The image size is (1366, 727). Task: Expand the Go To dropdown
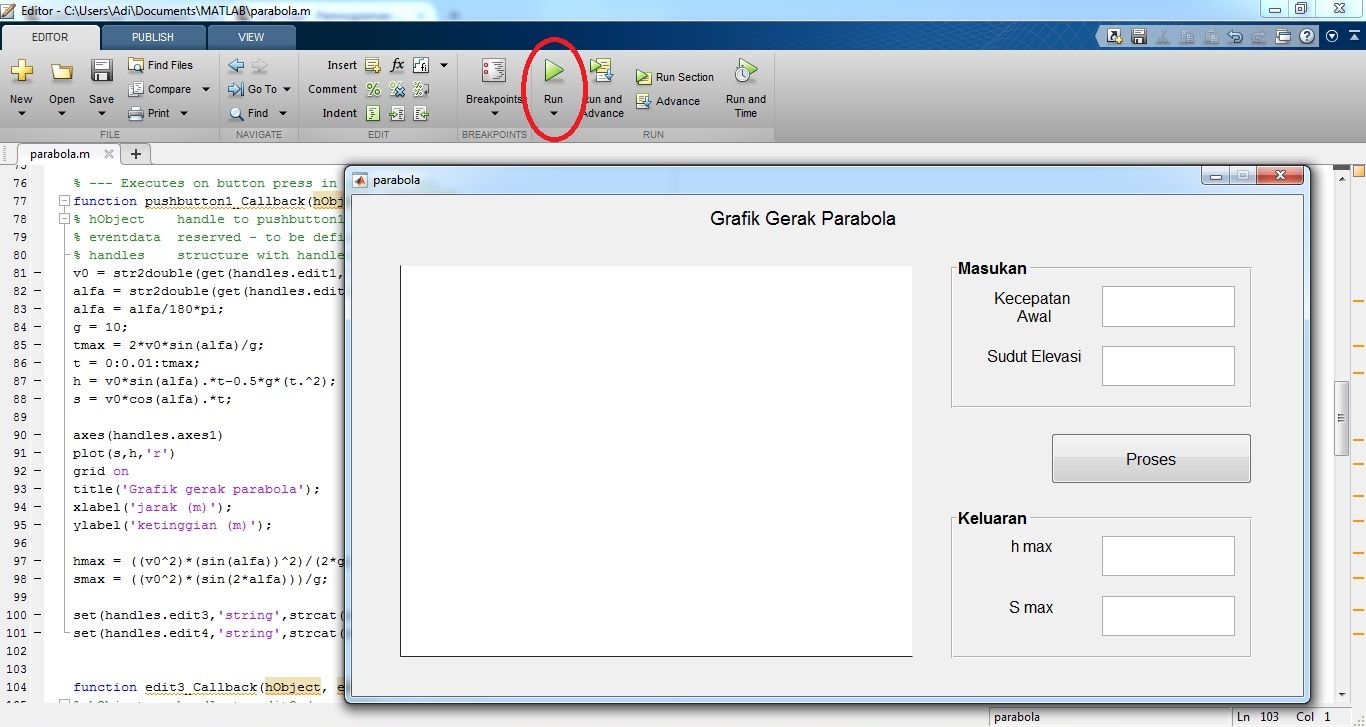click(285, 89)
